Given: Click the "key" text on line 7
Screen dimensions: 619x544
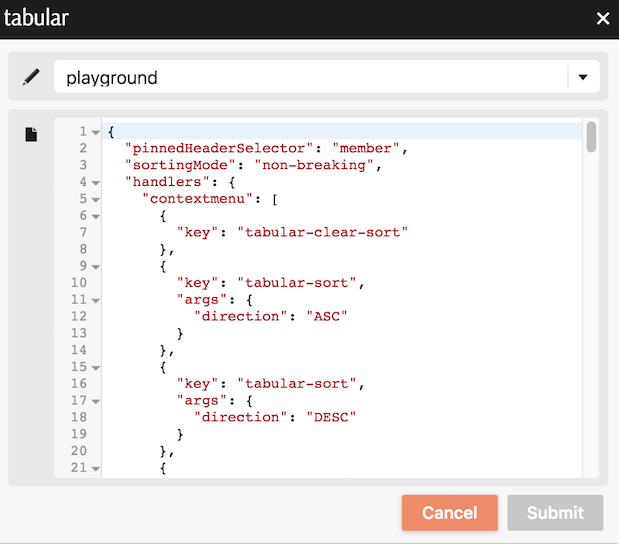Looking at the screenshot, I should click(197, 232).
